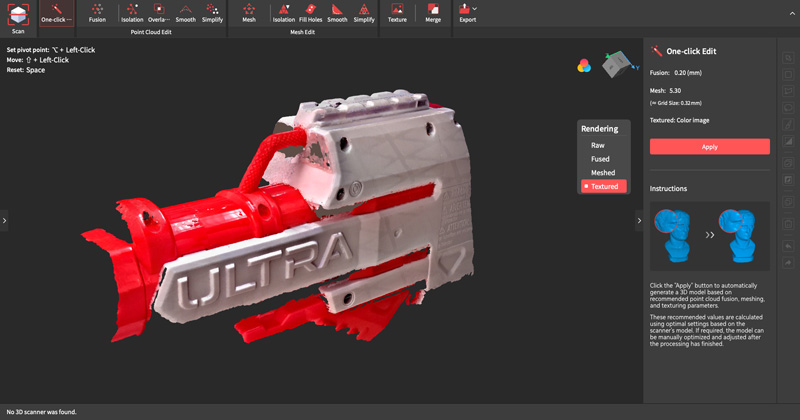
Task: Click the 'No 3D scanner was found' status
Action: pyautogui.click(x=41, y=412)
